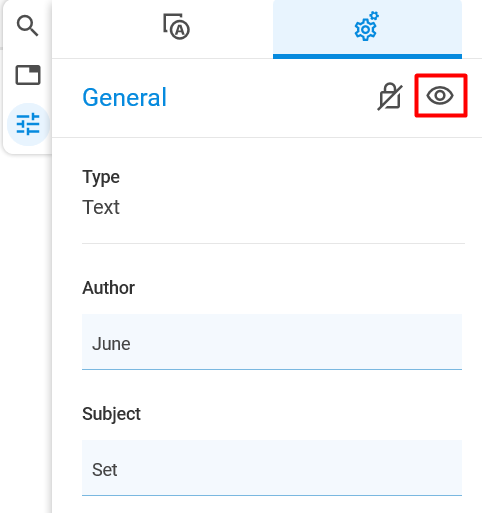This screenshot has width=482, height=513.
Task: Click inside the Subject input field
Action: tap(272, 468)
